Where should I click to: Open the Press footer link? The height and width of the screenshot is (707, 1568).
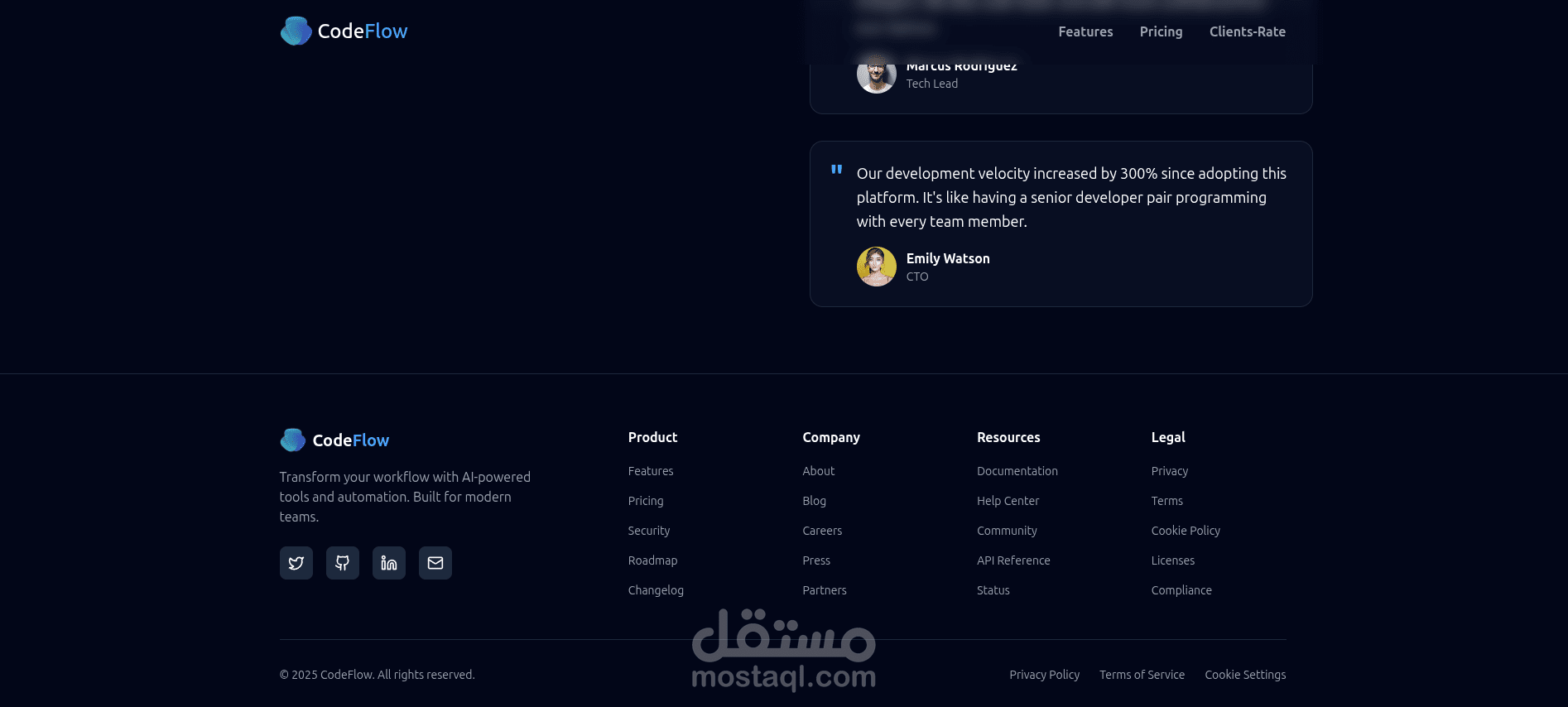(x=816, y=560)
